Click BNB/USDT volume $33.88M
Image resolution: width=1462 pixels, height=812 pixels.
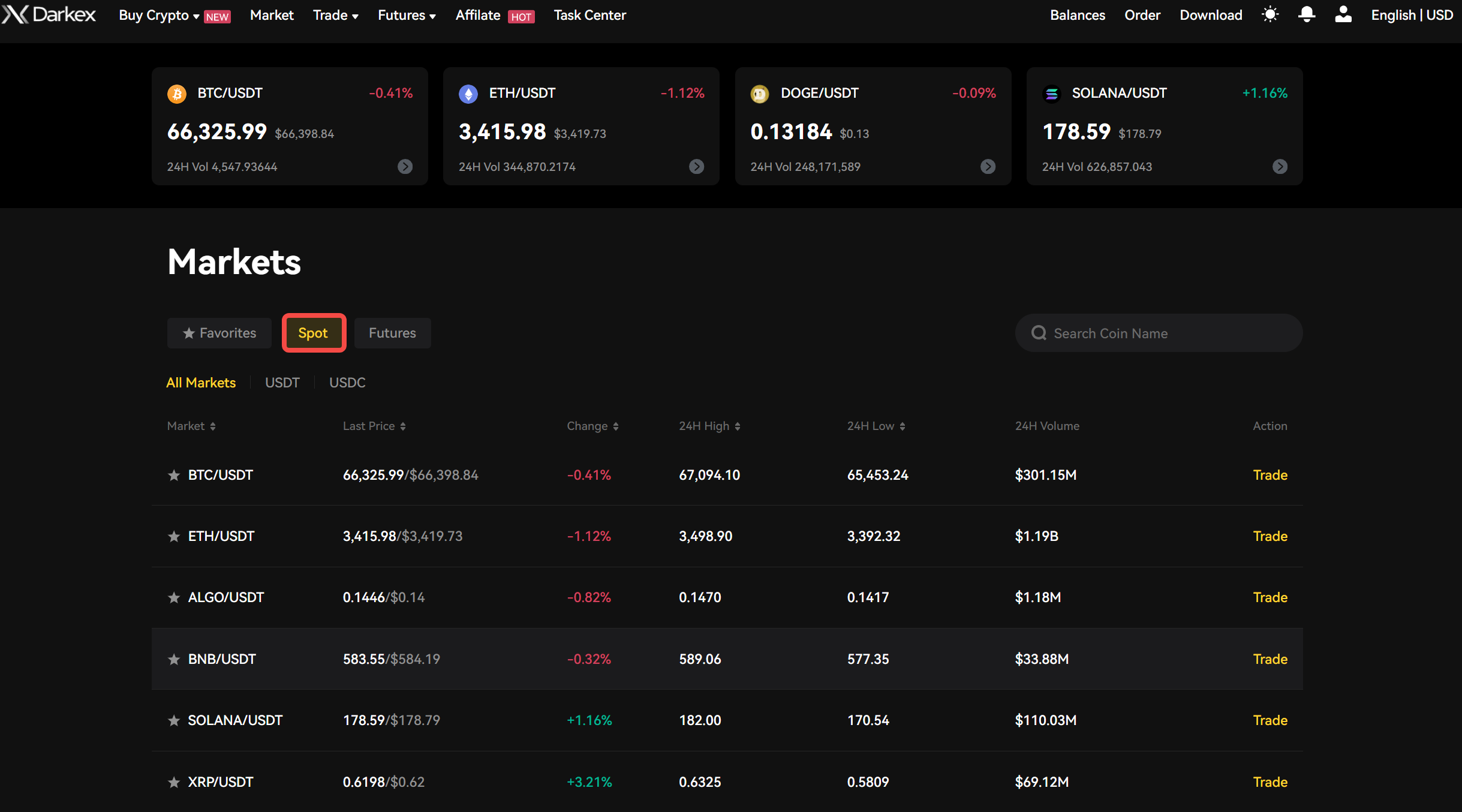point(1042,659)
